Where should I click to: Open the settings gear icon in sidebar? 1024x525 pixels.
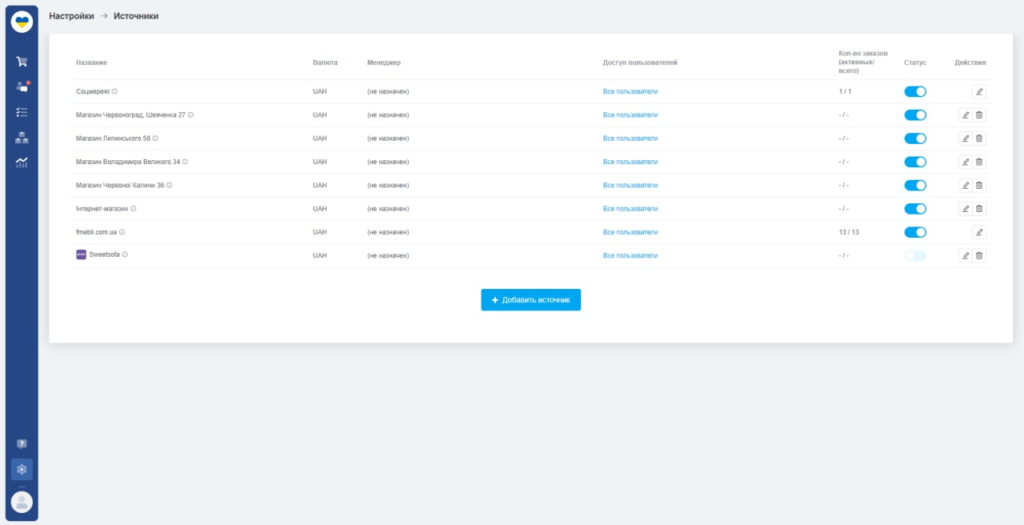pyautogui.click(x=22, y=469)
